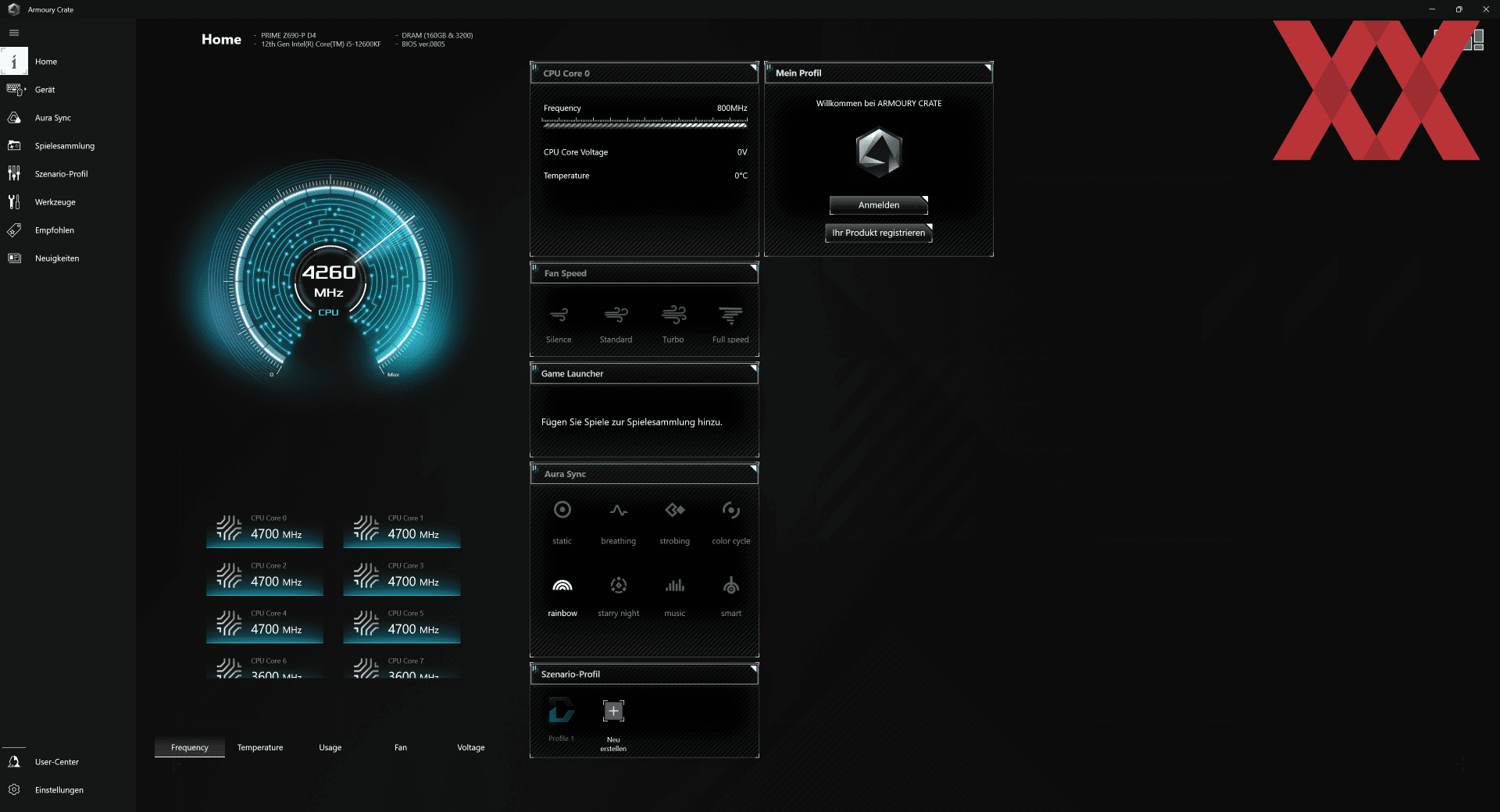Go to the Home page icon
The width and height of the screenshot is (1500, 812).
point(14,62)
